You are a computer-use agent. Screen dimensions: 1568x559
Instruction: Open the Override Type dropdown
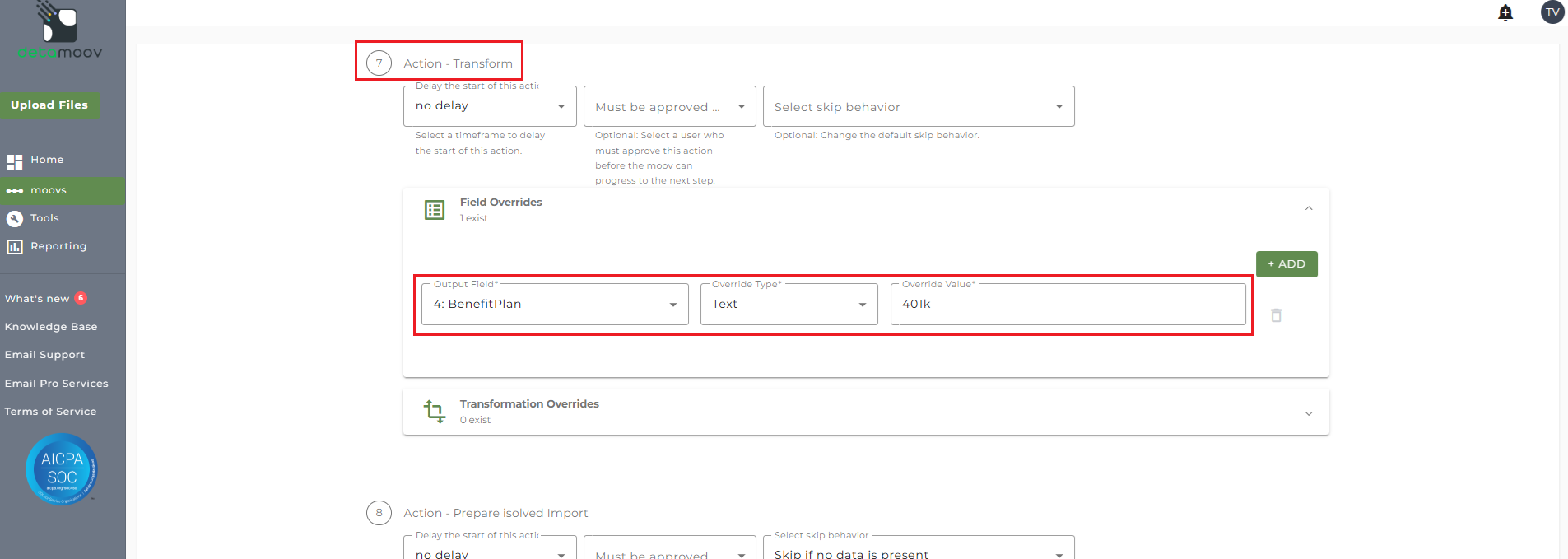click(x=789, y=305)
